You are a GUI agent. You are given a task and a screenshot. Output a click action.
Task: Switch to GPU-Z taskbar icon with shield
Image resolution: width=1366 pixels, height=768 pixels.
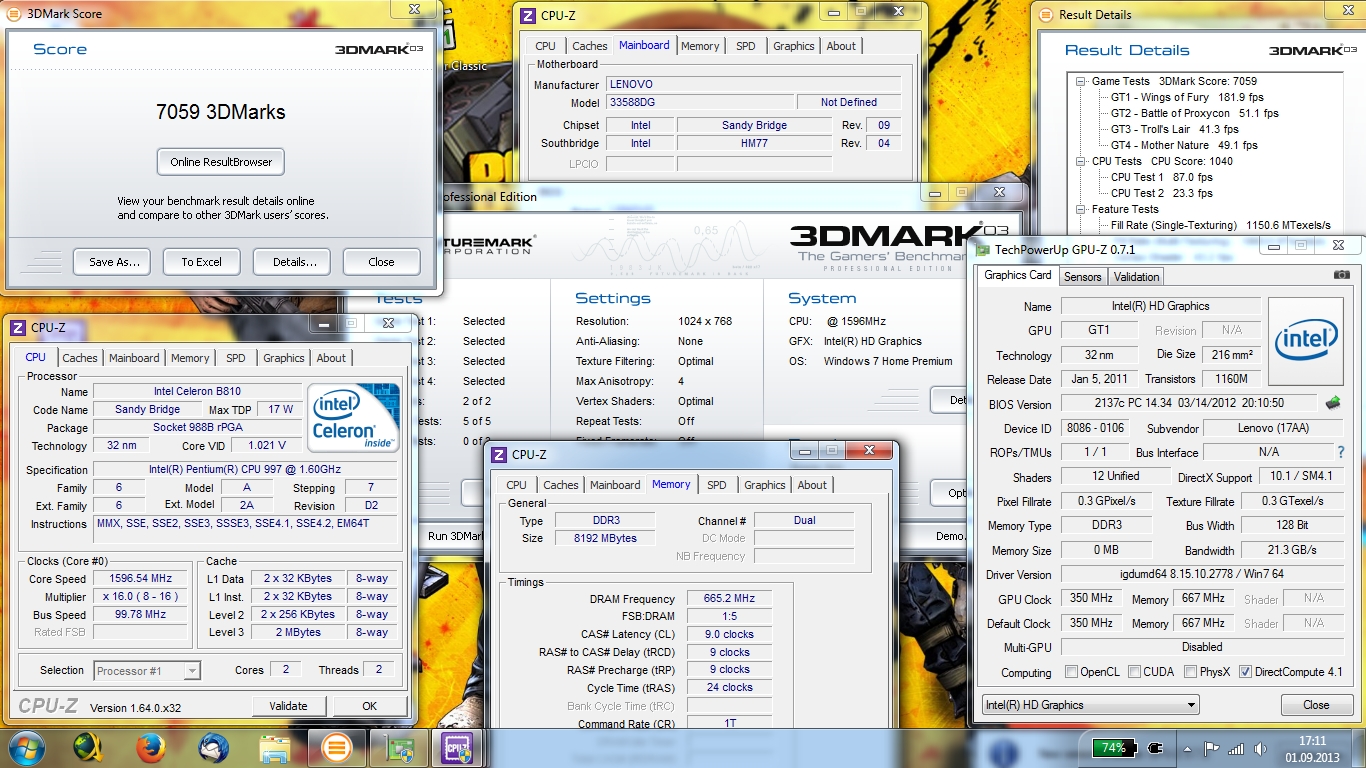pyautogui.click(x=398, y=747)
